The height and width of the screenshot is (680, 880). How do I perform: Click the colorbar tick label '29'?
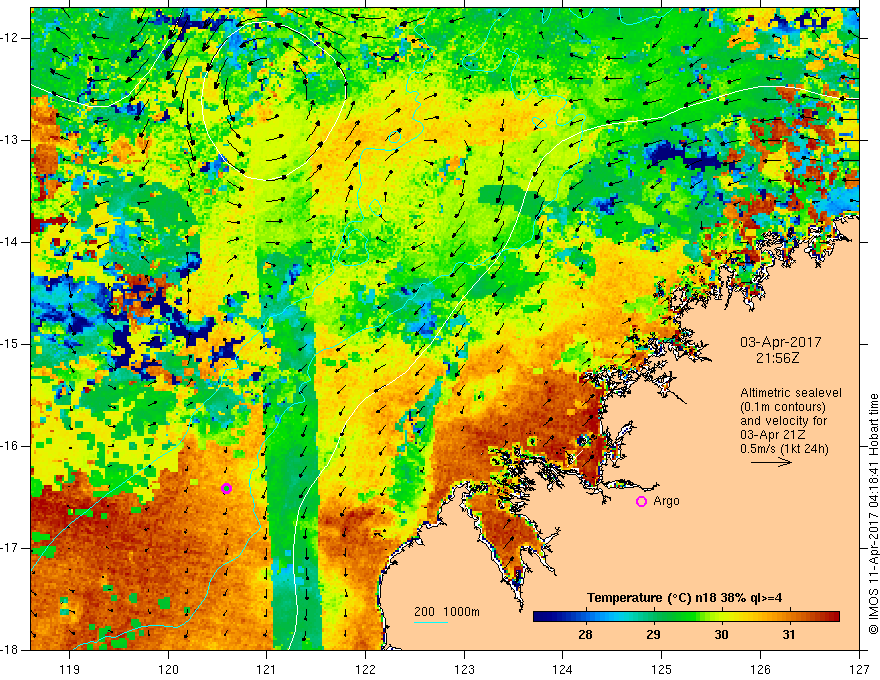(653, 635)
